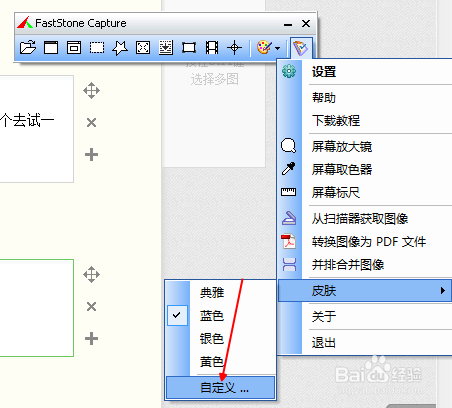Choose 转换图像为 PDF 文件

coord(365,242)
